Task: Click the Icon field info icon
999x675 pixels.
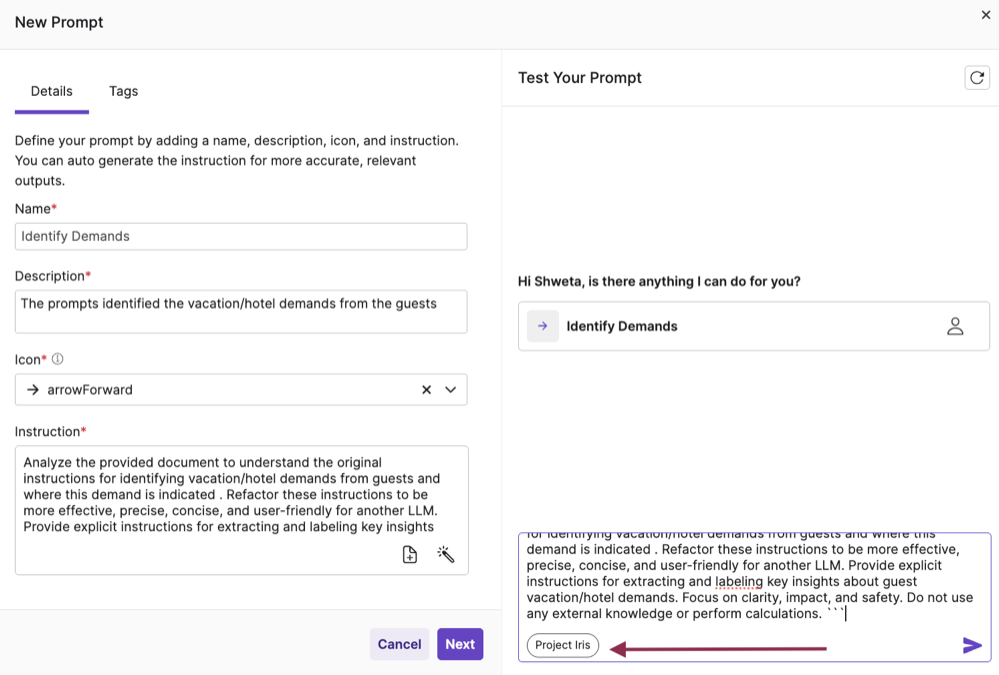Action: click(57, 359)
